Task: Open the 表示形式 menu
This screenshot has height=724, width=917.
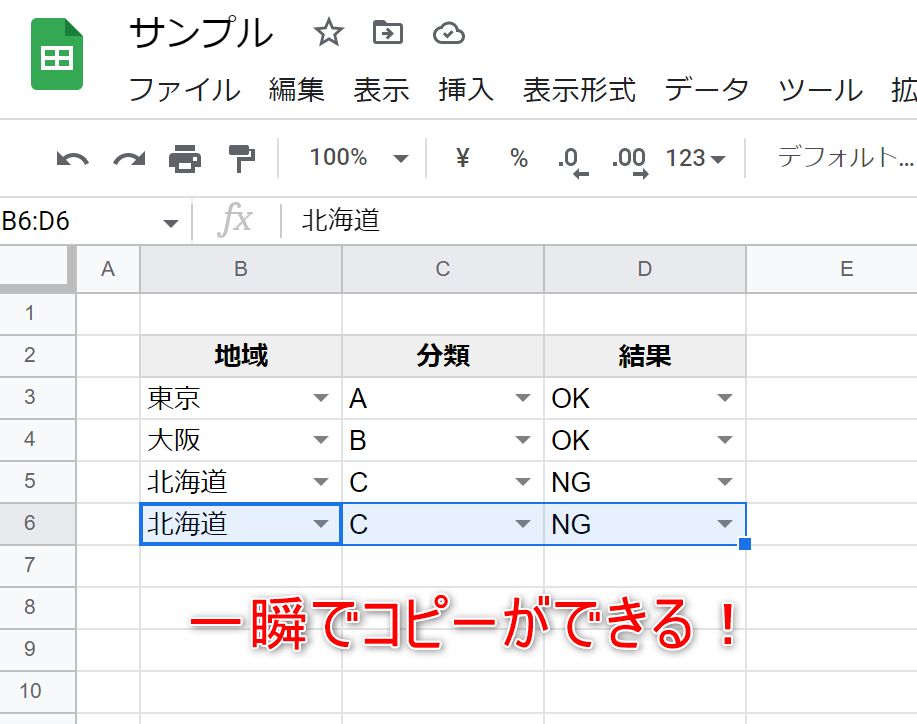Action: pos(579,90)
